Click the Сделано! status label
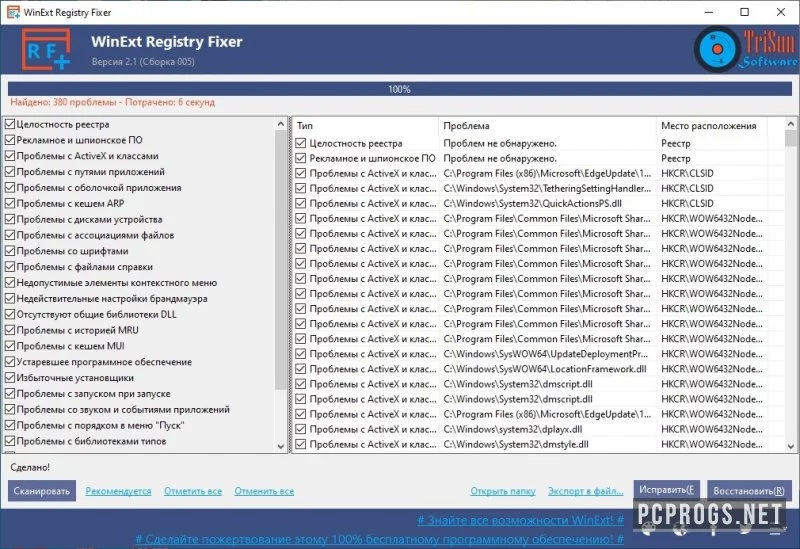800x549 pixels. pos(30,467)
